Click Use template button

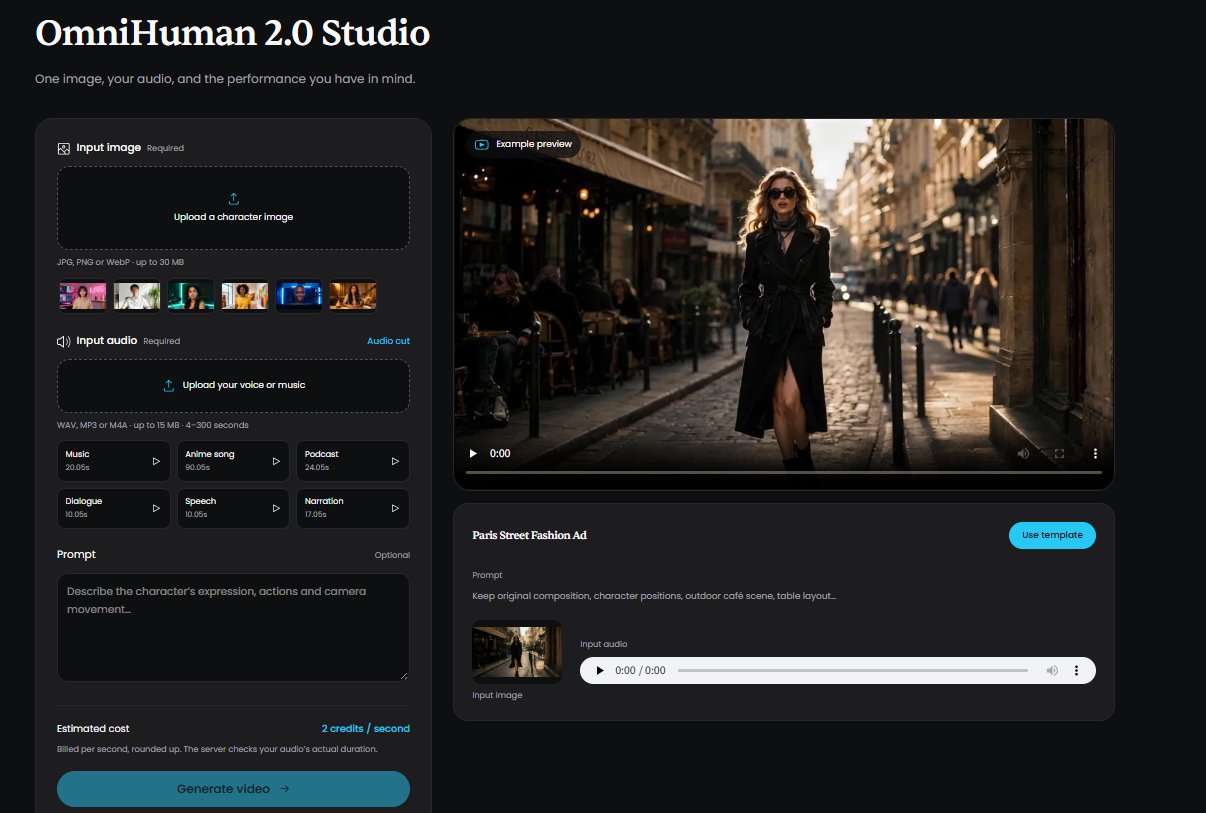(x=1052, y=535)
